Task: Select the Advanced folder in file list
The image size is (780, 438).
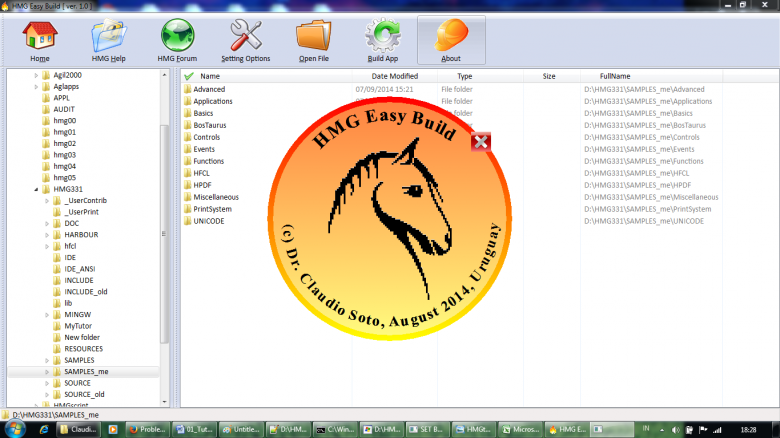Action: click(209, 90)
